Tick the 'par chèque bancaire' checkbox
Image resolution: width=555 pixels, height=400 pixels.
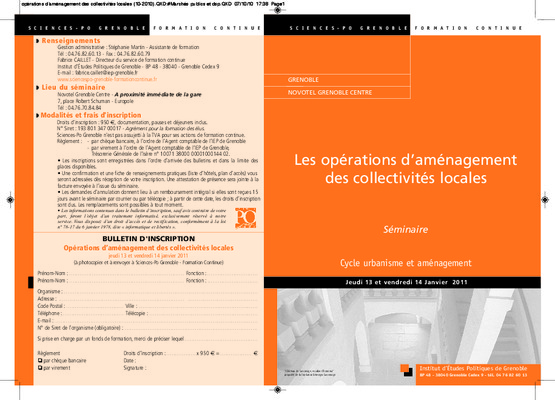tap(40, 361)
